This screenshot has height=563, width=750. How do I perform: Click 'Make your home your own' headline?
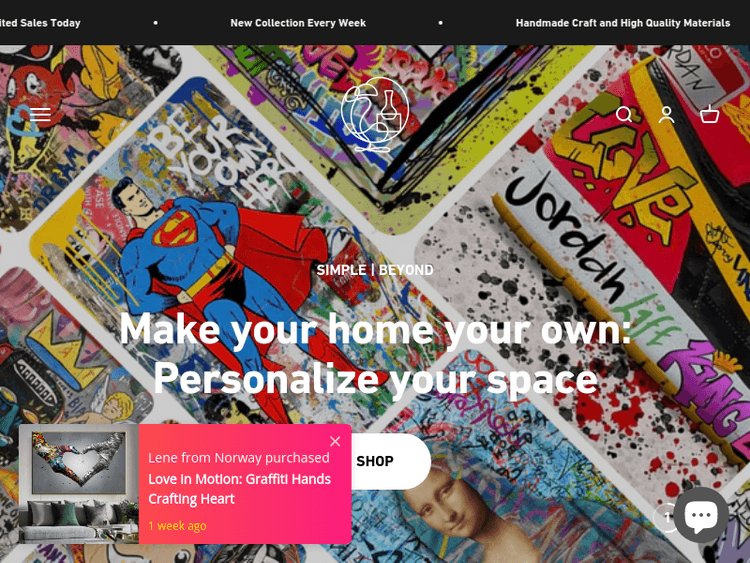(x=375, y=329)
